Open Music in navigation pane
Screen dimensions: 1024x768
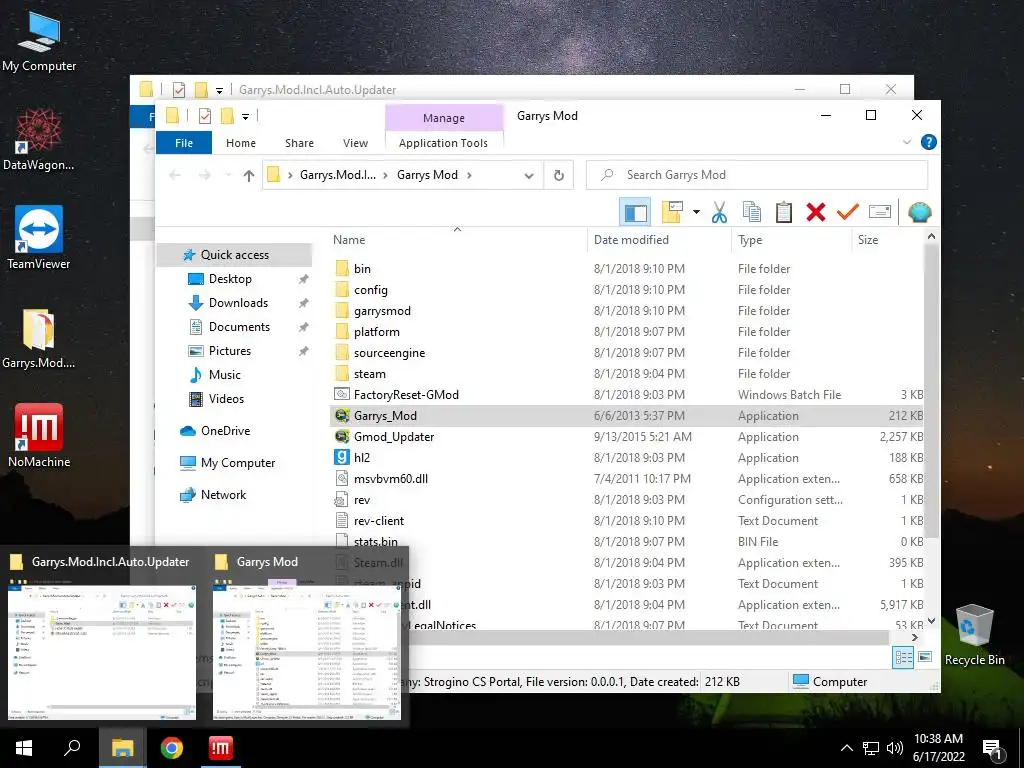point(225,375)
